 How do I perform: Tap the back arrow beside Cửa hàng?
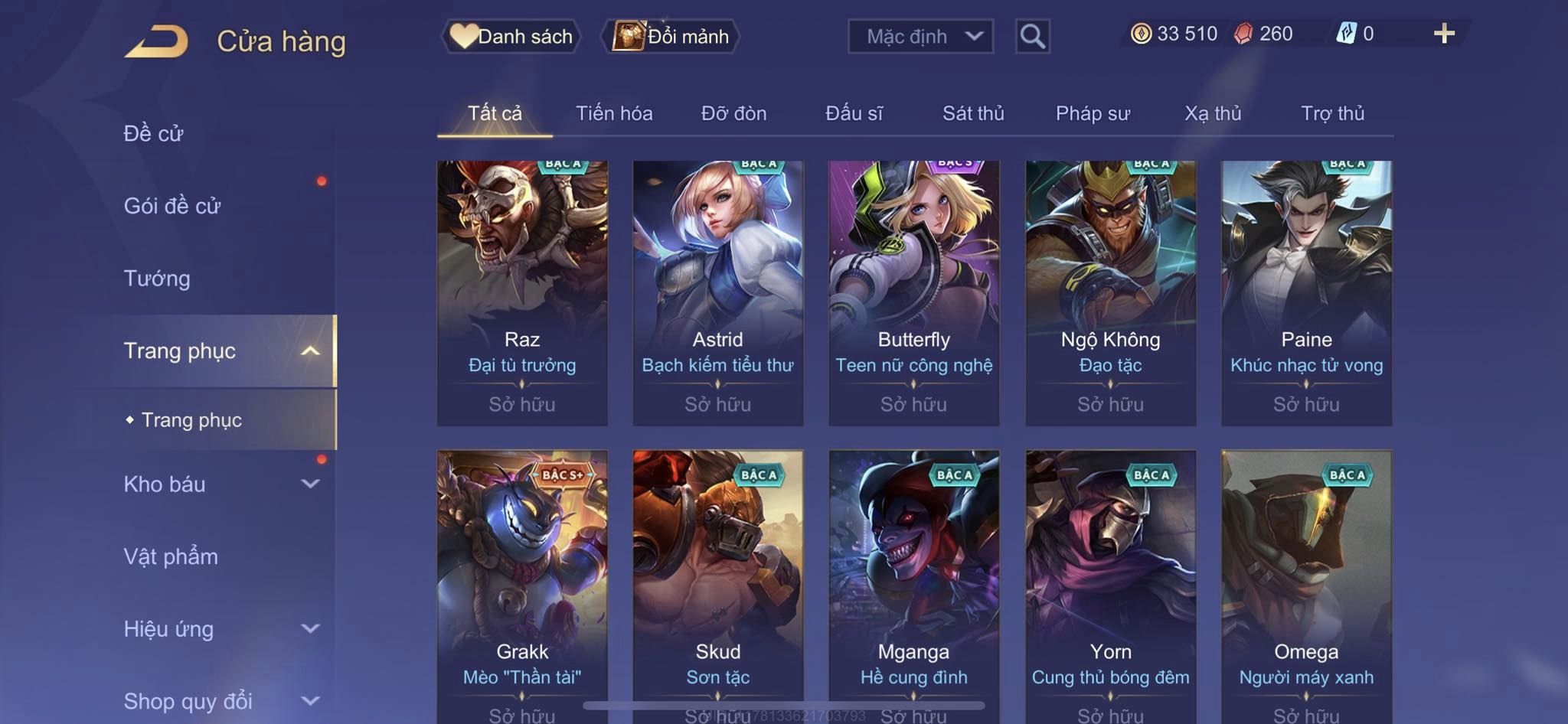point(157,41)
